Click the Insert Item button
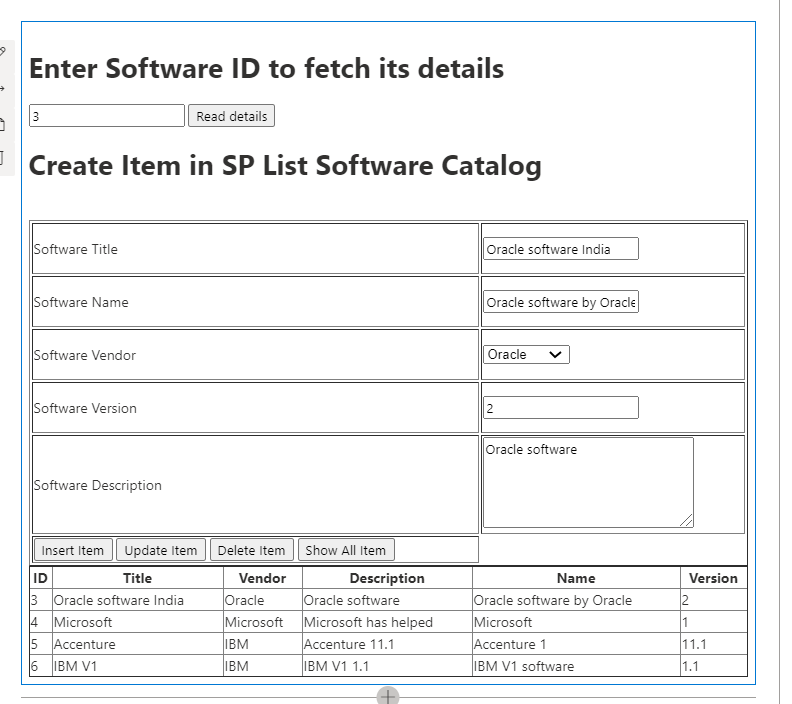Viewport: 792px width, 704px height. (73, 550)
